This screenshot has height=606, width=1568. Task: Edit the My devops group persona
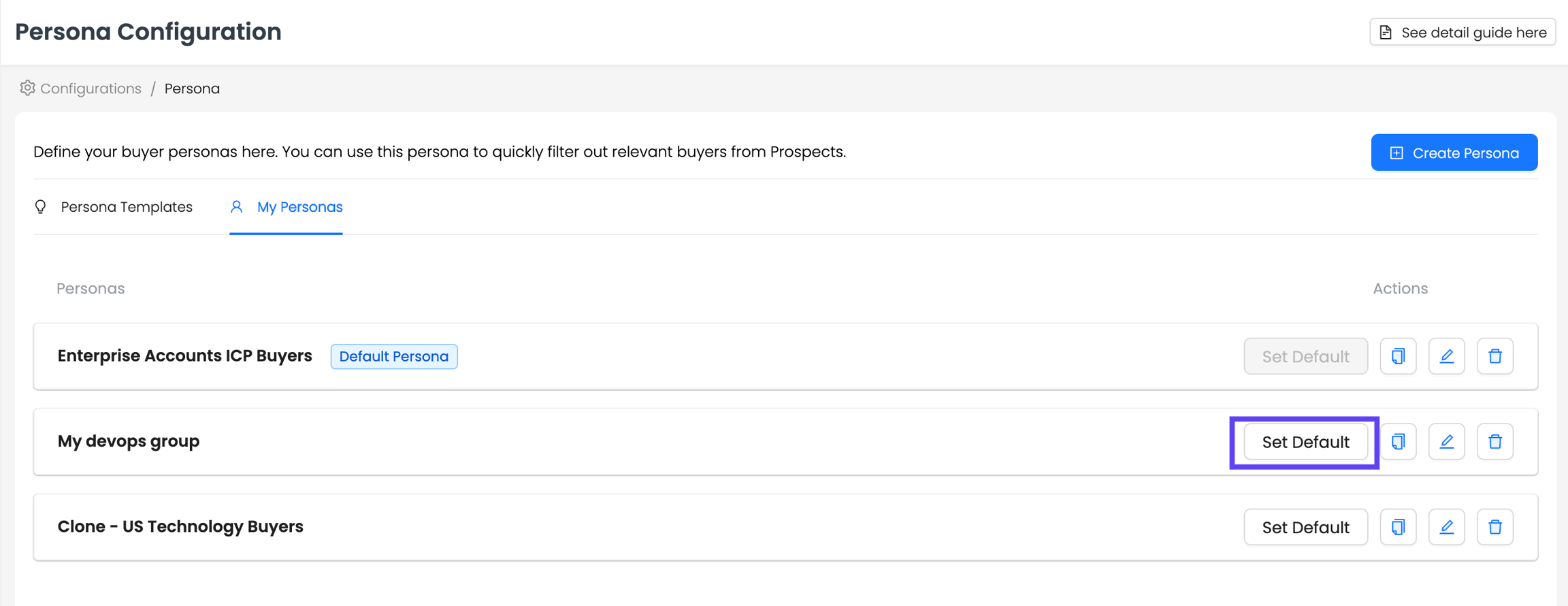tap(1446, 442)
